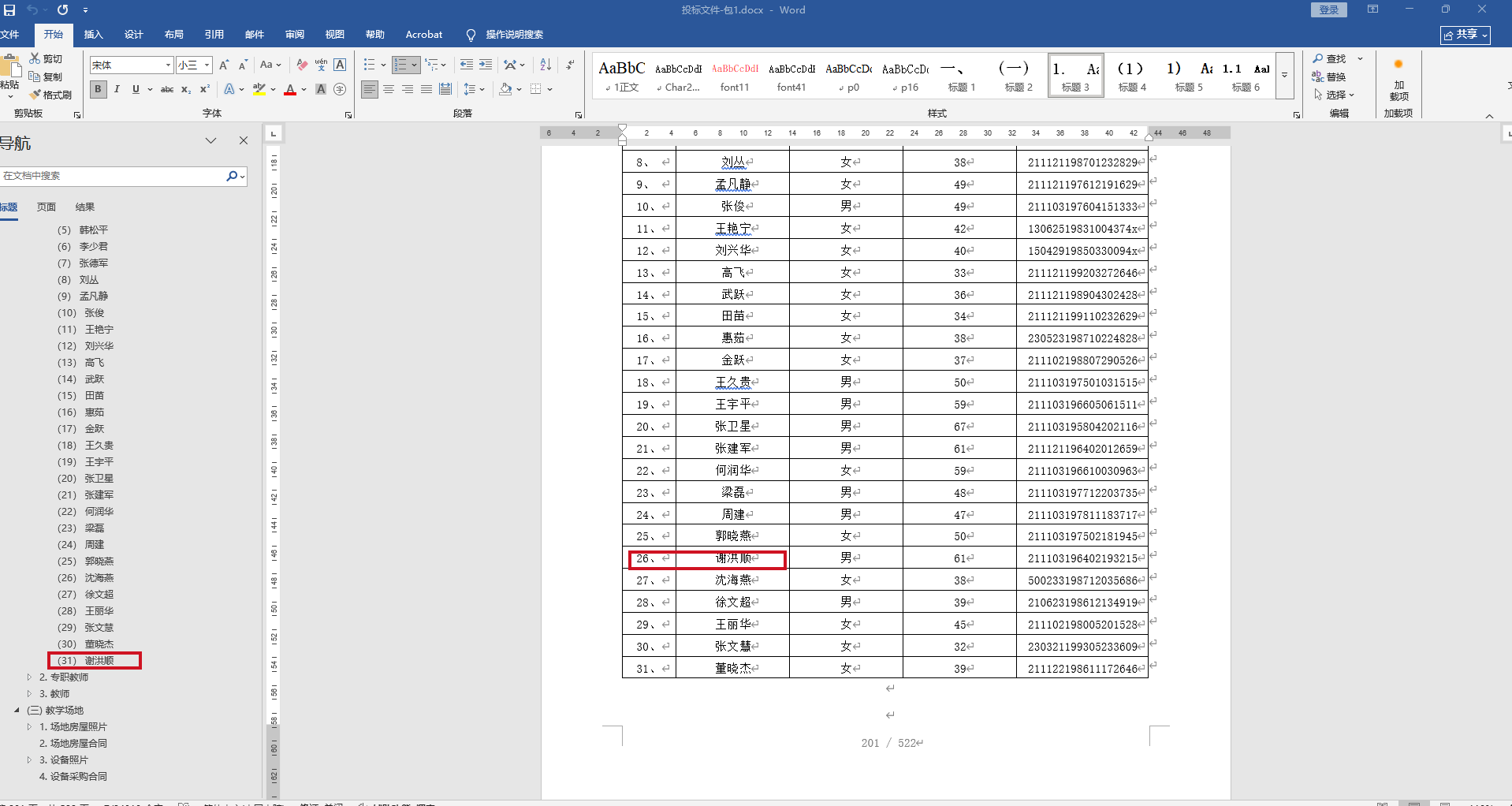Screen dimensions: 1512x806
Task: Open the phonetic guide (wén) tool
Action: 321,65
